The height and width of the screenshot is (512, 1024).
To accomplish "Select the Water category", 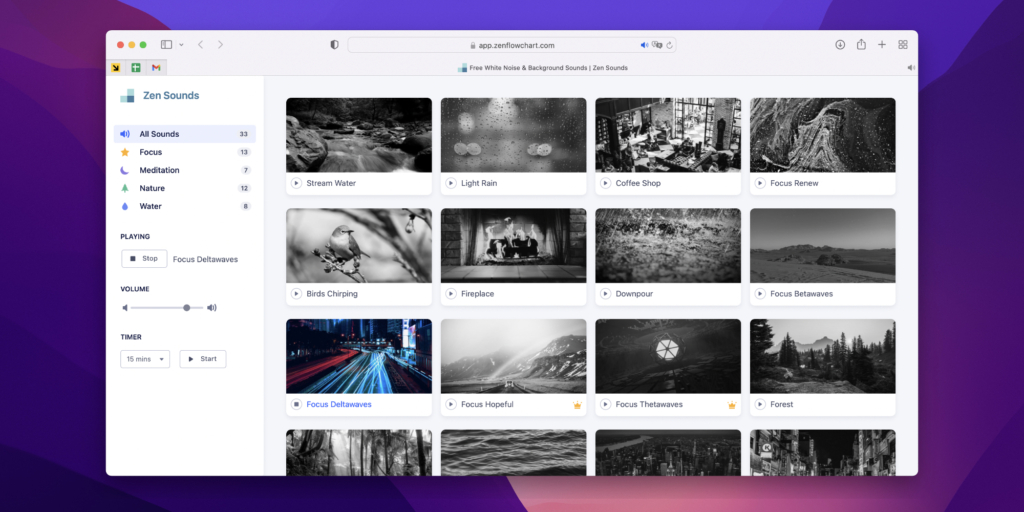I will (x=185, y=206).
